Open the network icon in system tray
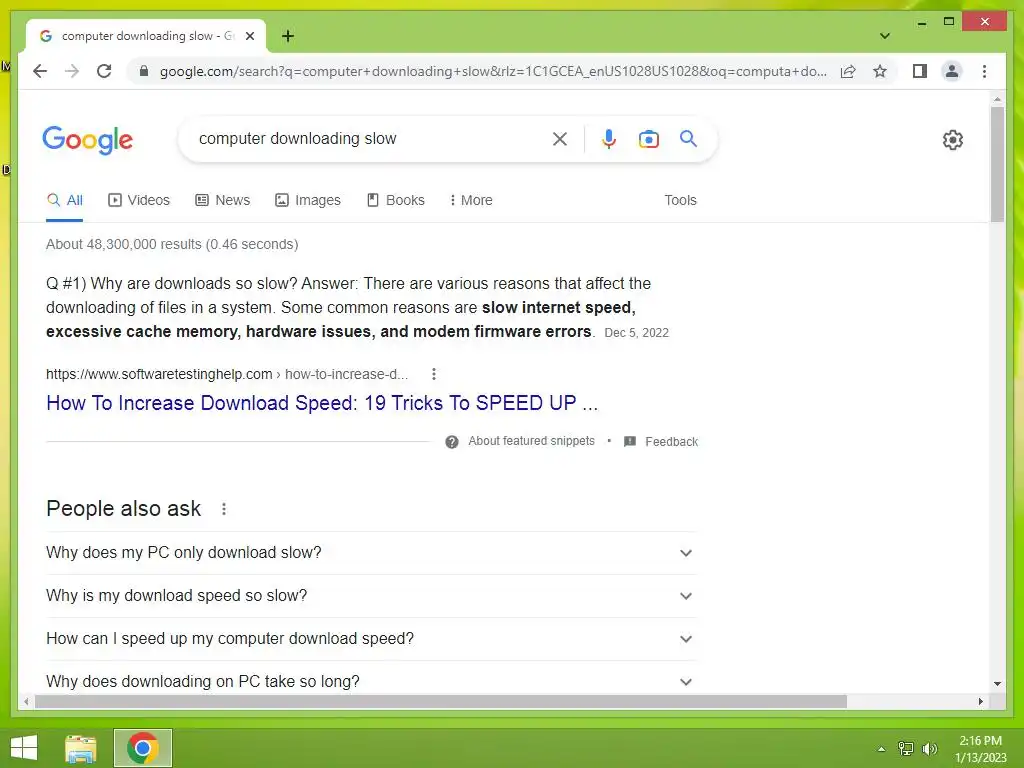Viewport: 1024px width, 768px height. (x=906, y=749)
